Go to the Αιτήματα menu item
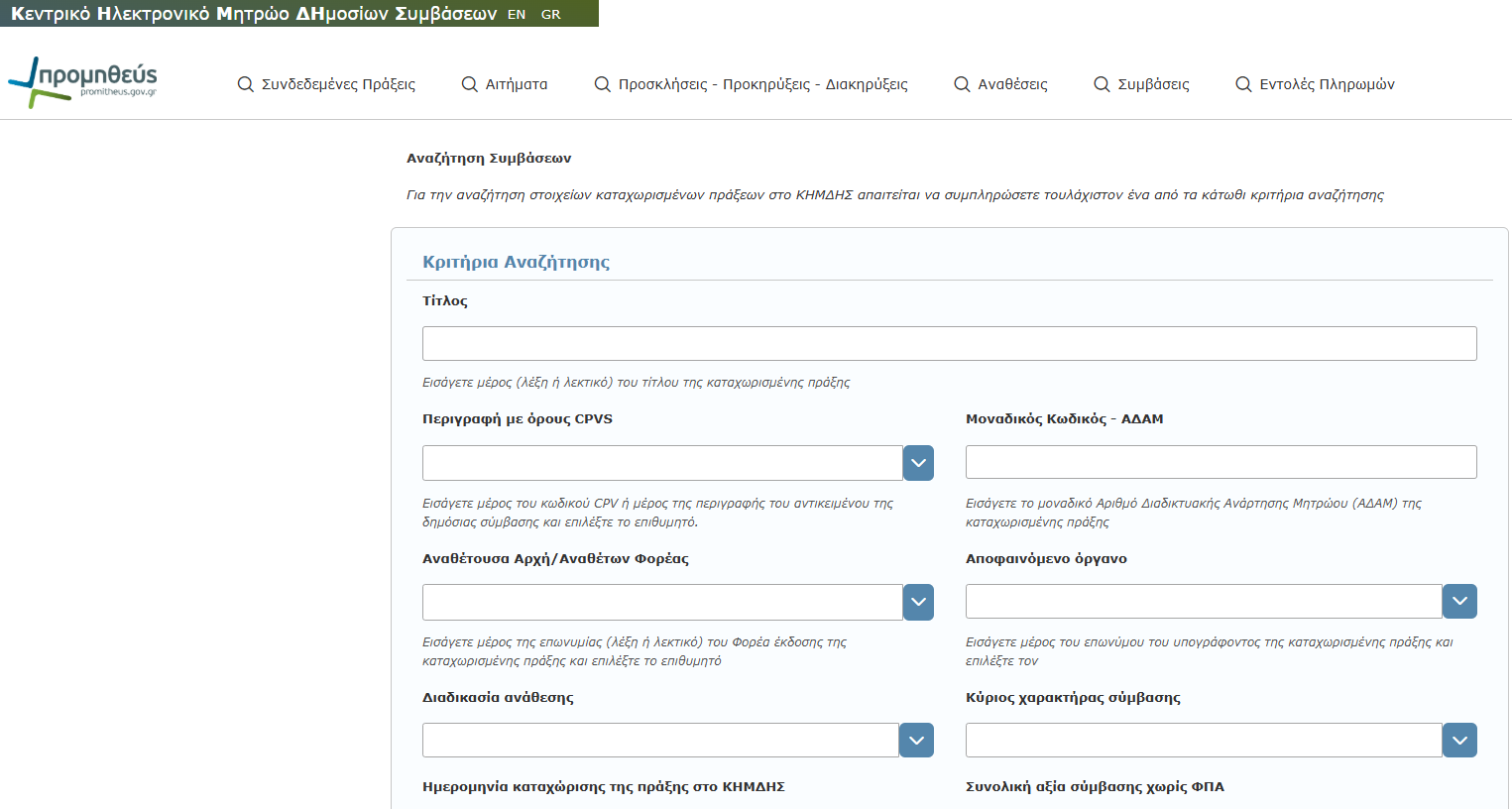The image size is (1512, 809). click(517, 84)
